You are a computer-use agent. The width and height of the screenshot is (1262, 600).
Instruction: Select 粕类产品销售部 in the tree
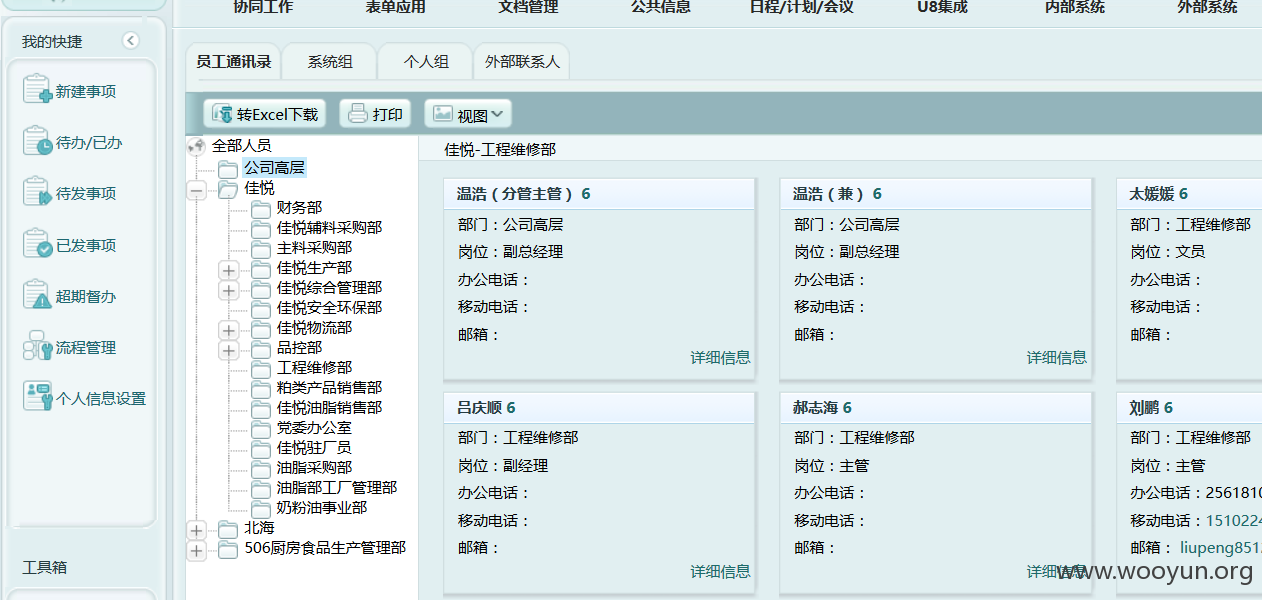tap(329, 388)
